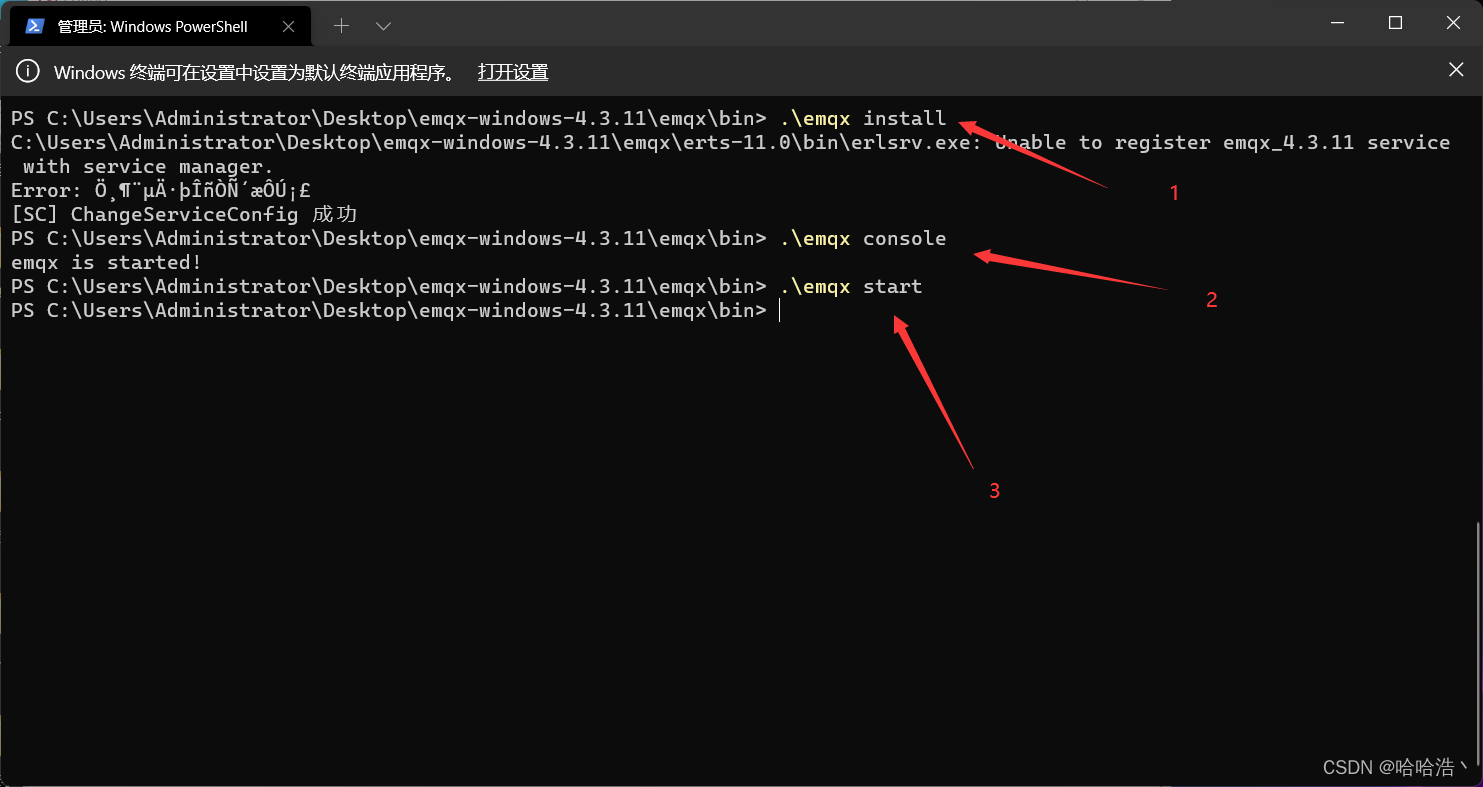Click the last empty PS prompt line

[390, 311]
